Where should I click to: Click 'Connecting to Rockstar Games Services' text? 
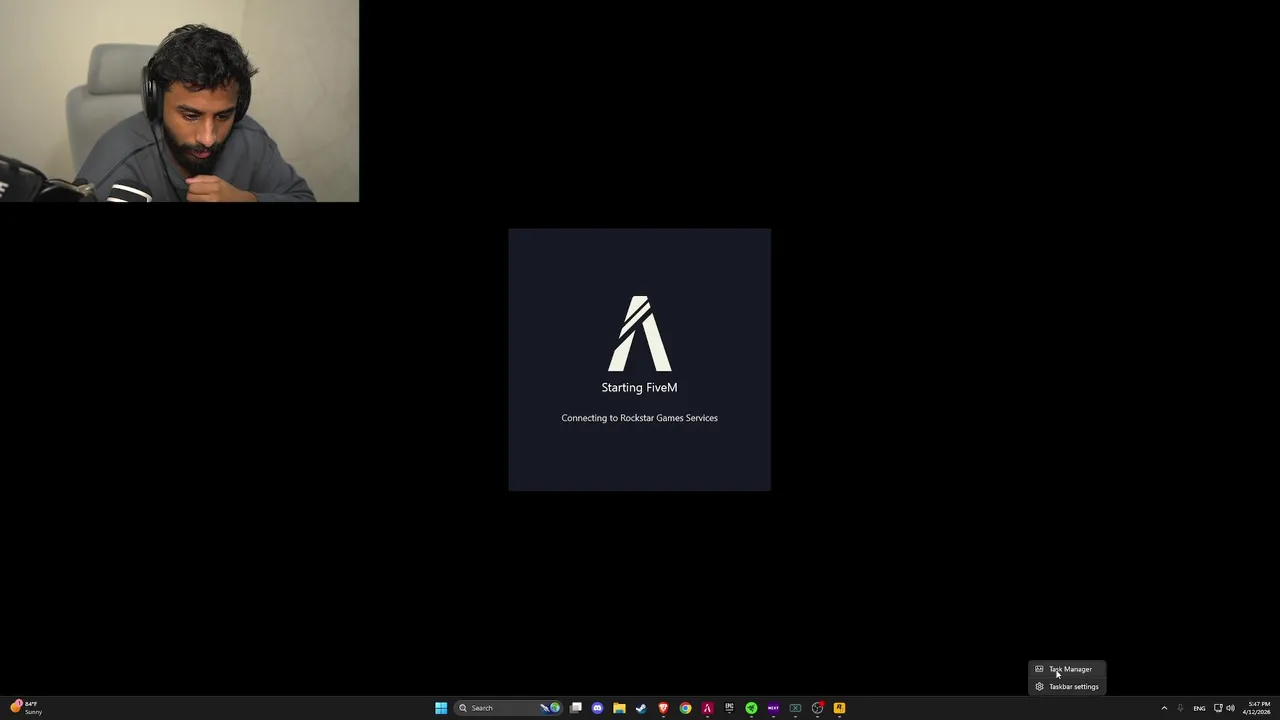[x=639, y=418]
